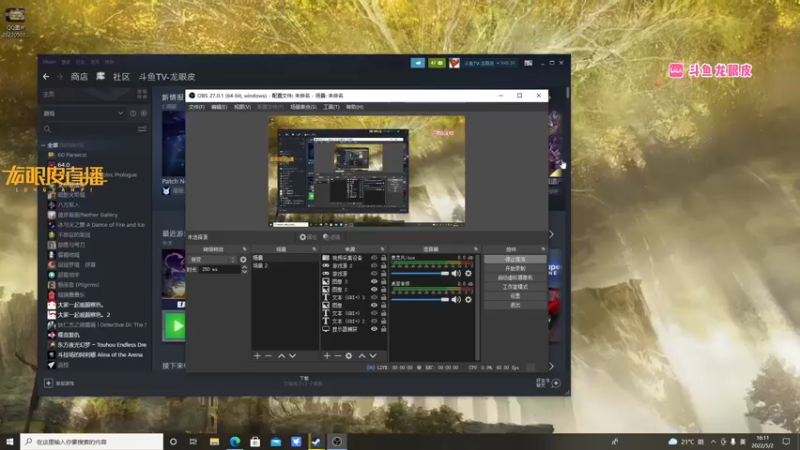This screenshot has width=800, height=450.
Task: Mute the 麦克风/Aux audio channel
Action: (x=456, y=273)
